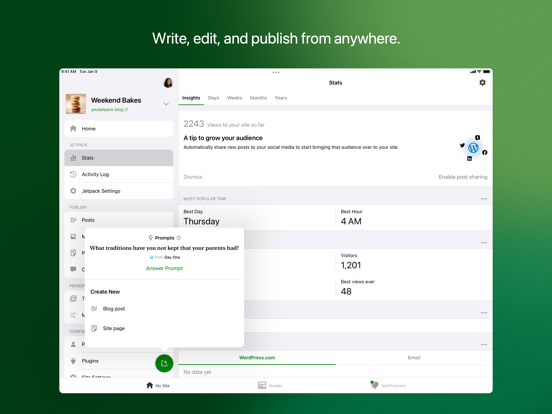
Task: Click the Day One source label
Action: point(172,257)
